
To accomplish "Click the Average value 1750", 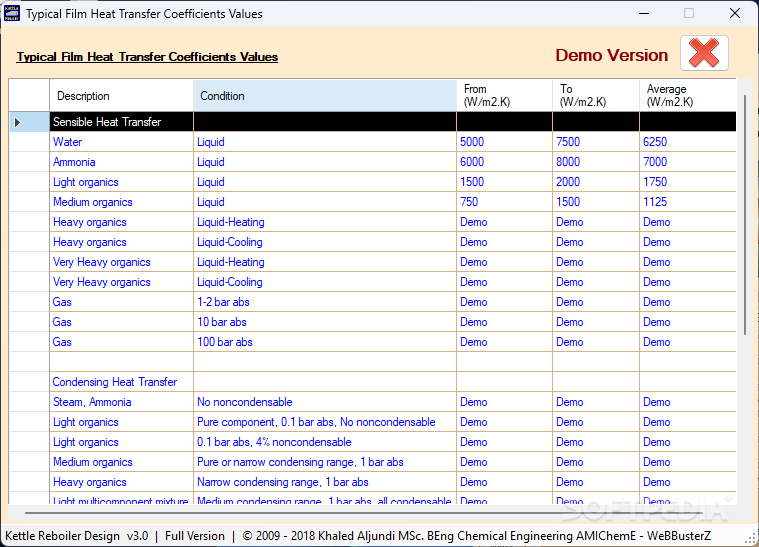I will pyautogui.click(x=688, y=182).
